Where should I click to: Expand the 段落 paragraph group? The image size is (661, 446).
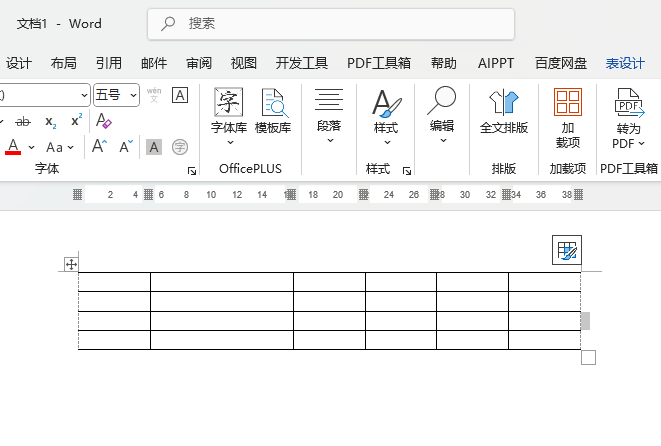[329, 116]
